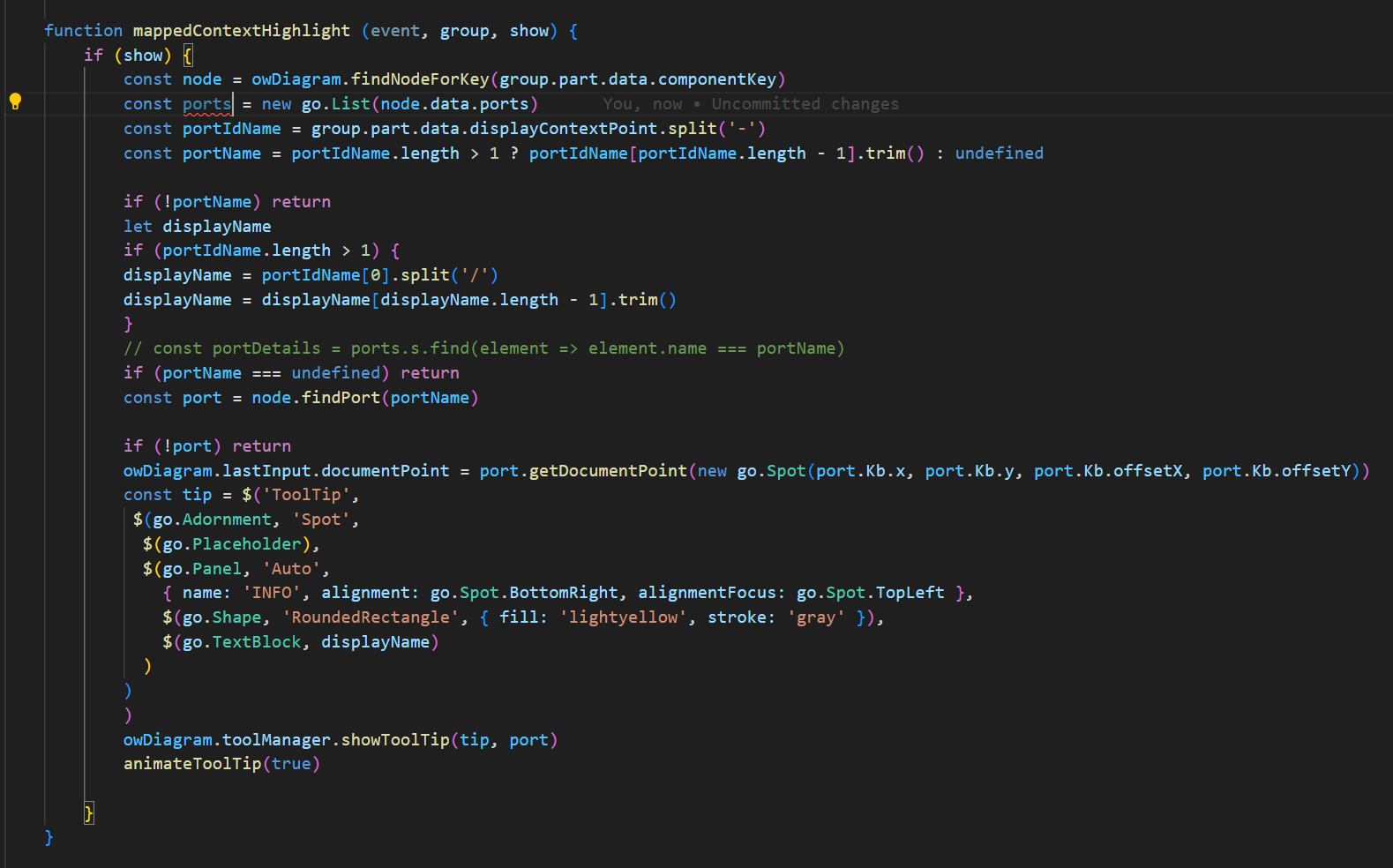Click the 'ToolTip' string literal

click(306, 495)
